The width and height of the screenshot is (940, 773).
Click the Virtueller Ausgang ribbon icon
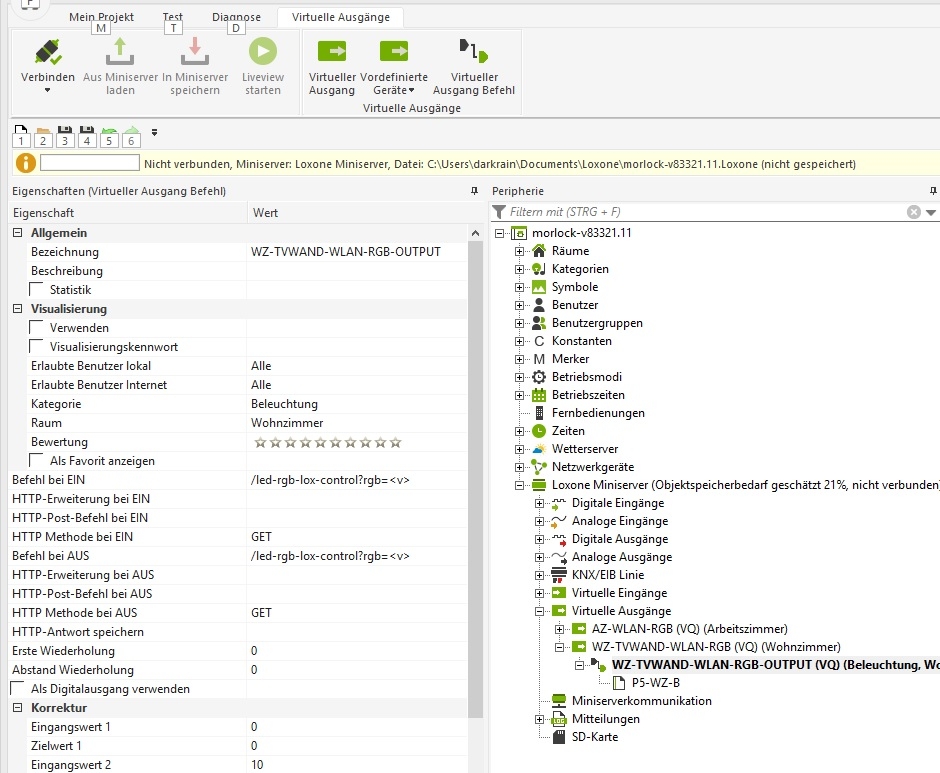331,52
